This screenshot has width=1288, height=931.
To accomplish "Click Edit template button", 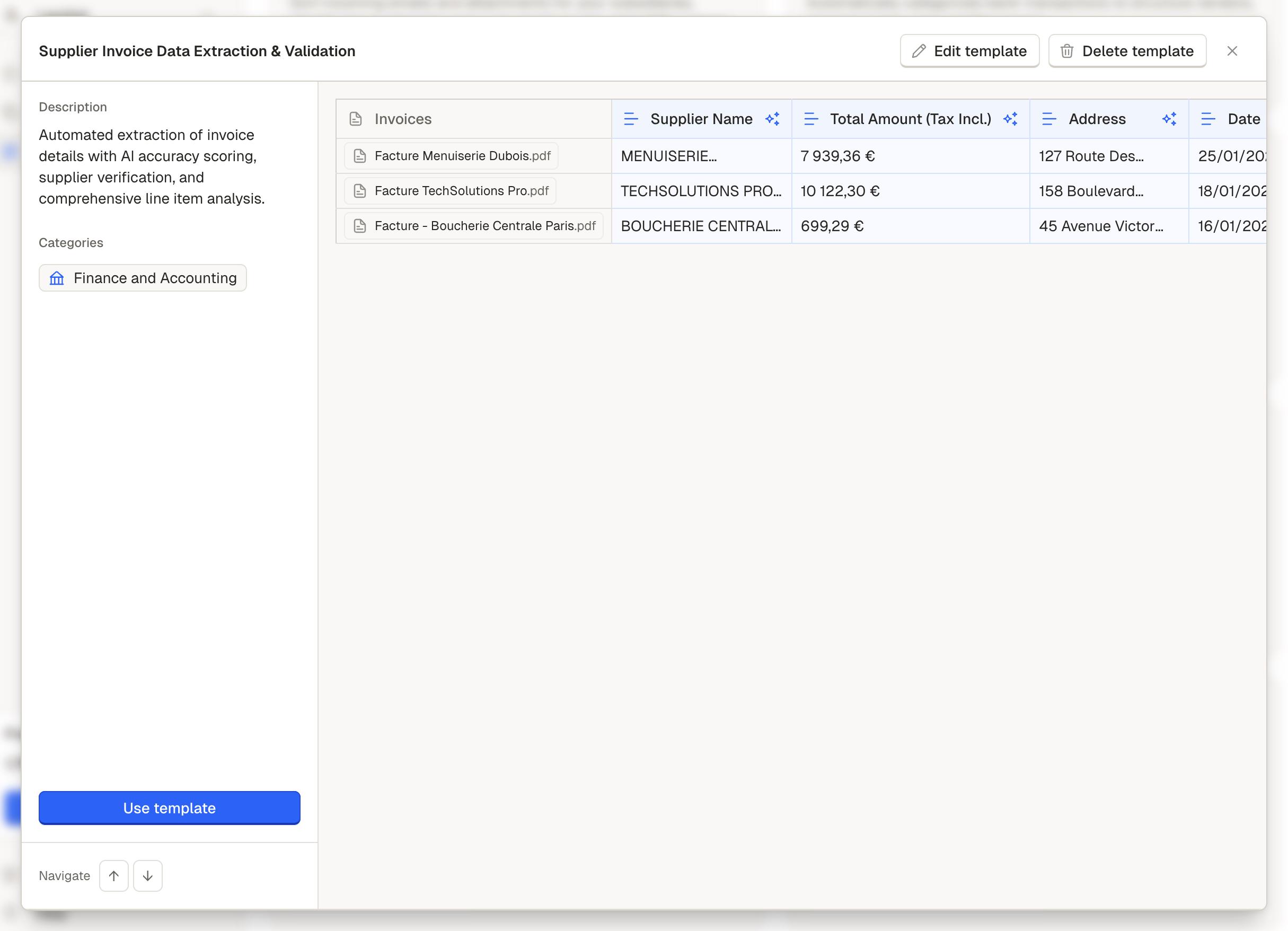I will point(969,51).
